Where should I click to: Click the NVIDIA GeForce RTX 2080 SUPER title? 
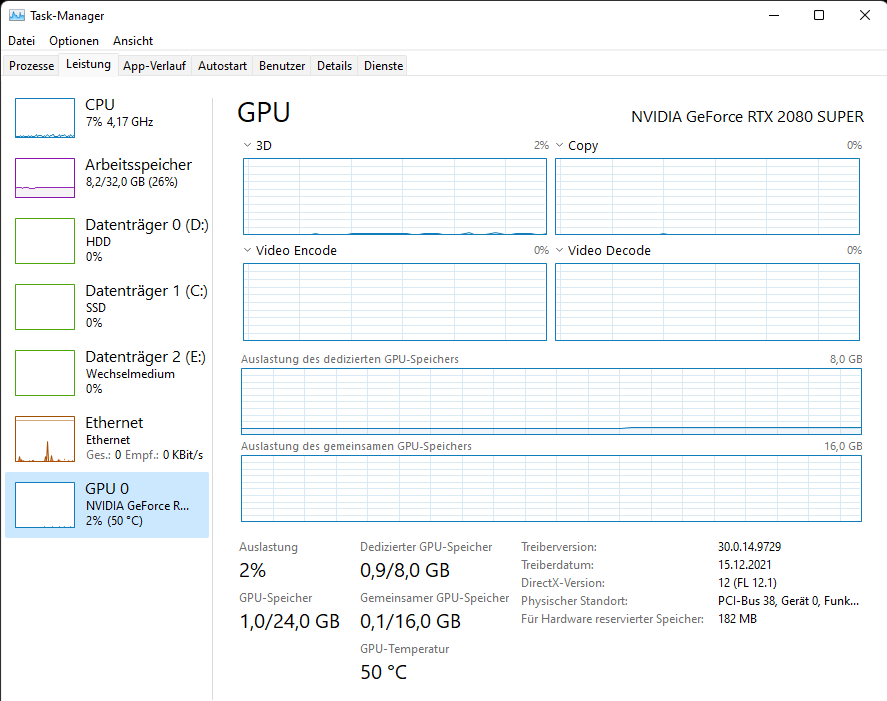point(747,117)
